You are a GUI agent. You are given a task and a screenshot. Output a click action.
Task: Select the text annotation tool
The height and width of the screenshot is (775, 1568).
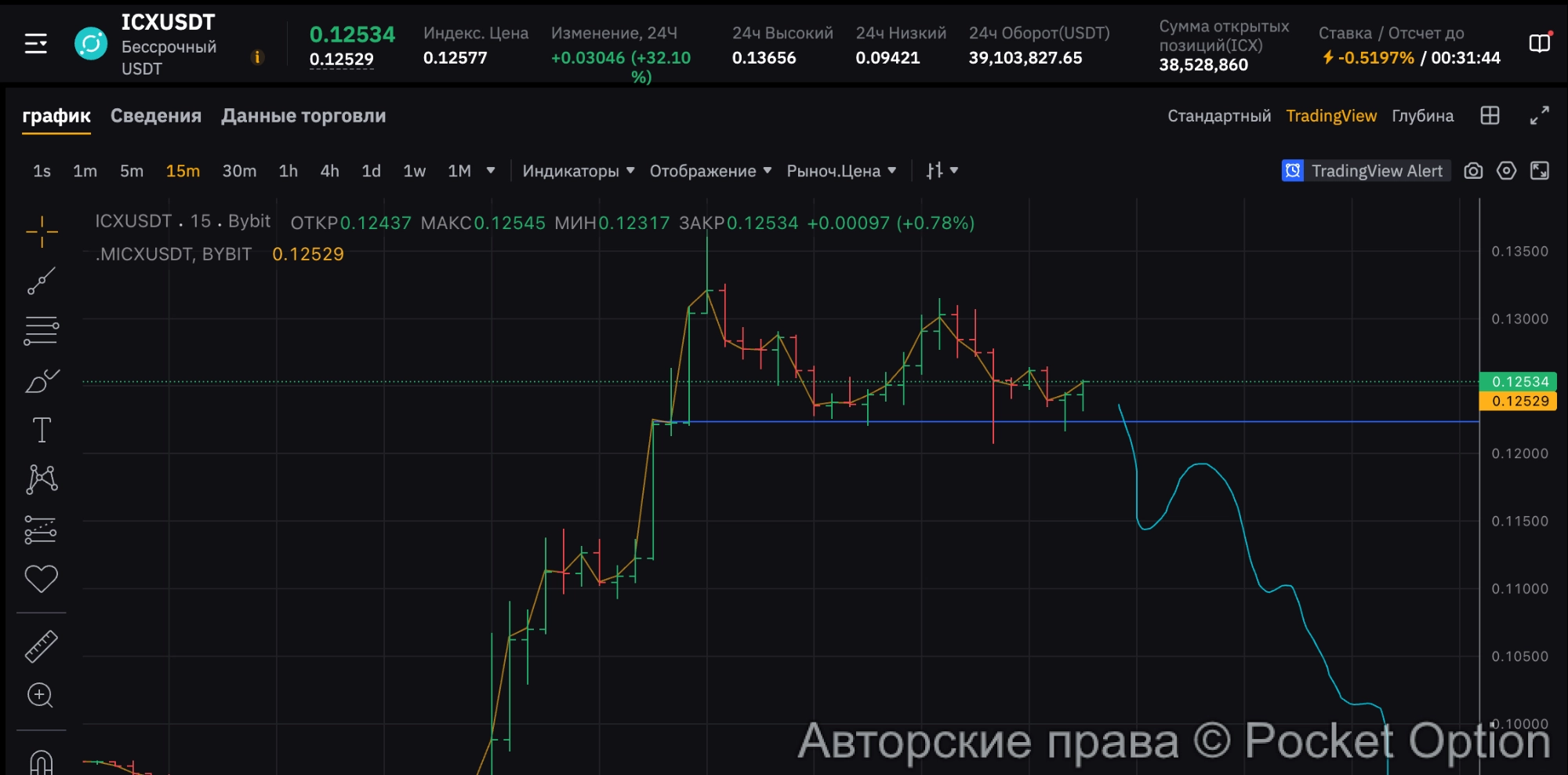(x=42, y=430)
